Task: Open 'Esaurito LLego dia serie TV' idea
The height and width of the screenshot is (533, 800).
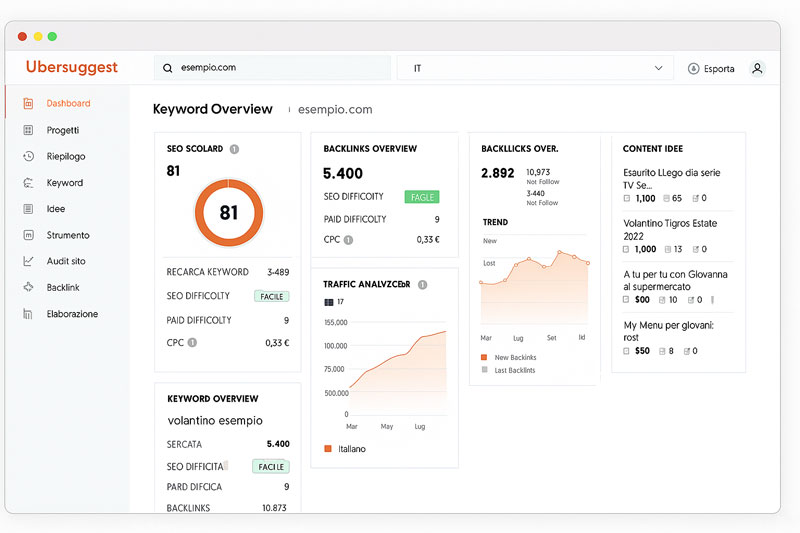Action: pyautogui.click(x=671, y=179)
